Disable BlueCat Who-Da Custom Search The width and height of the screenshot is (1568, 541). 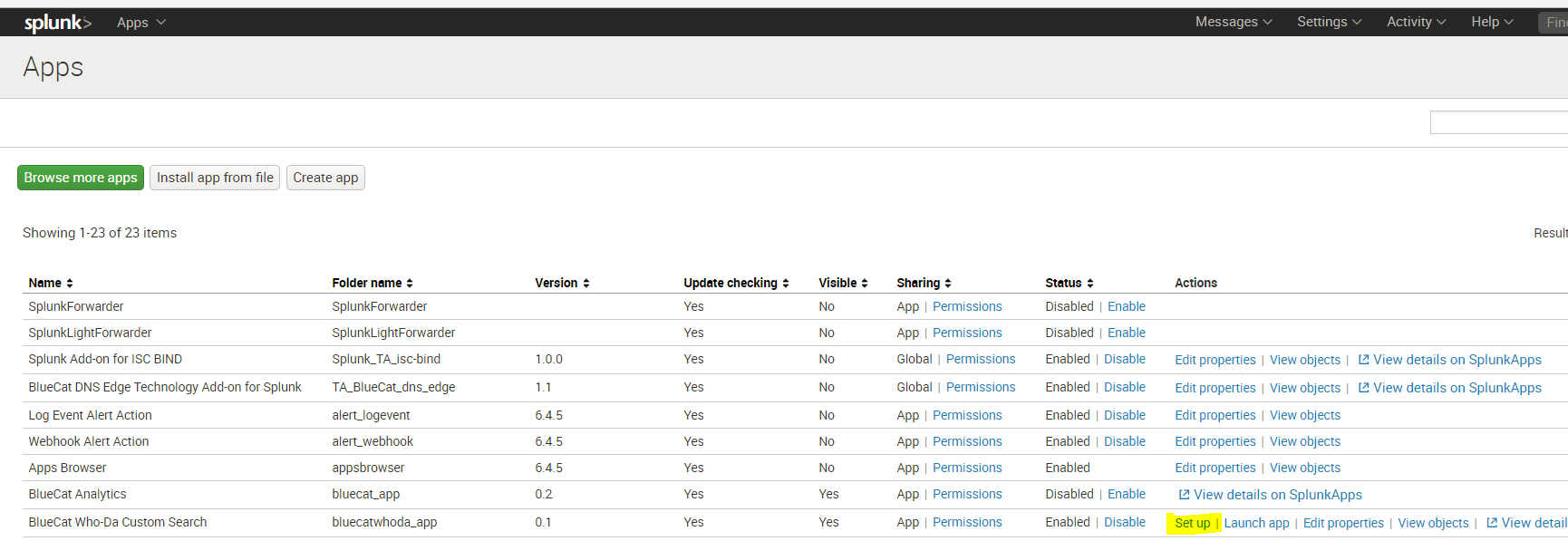click(1125, 522)
